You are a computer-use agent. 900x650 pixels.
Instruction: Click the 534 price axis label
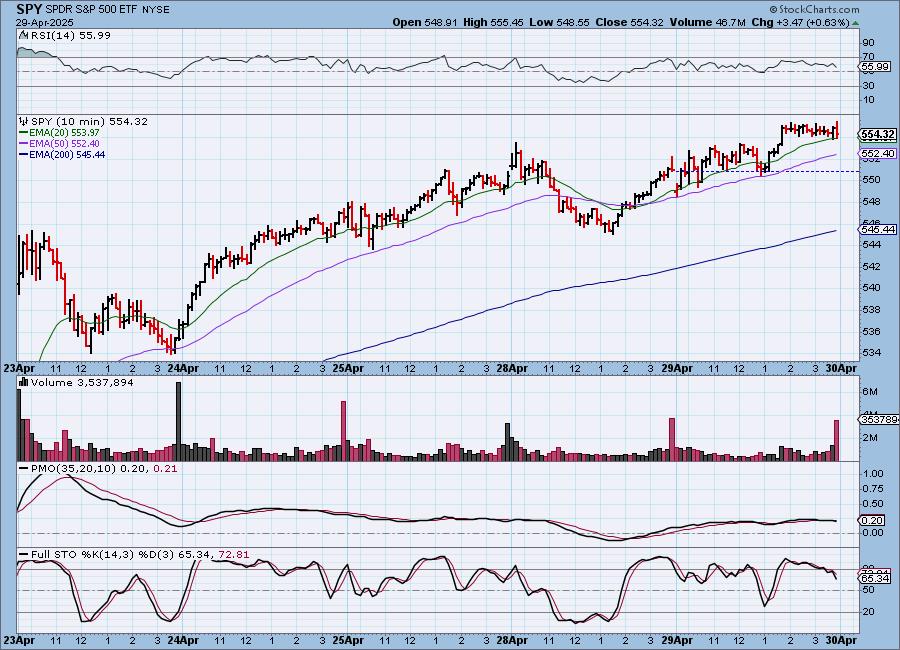click(x=871, y=353)
